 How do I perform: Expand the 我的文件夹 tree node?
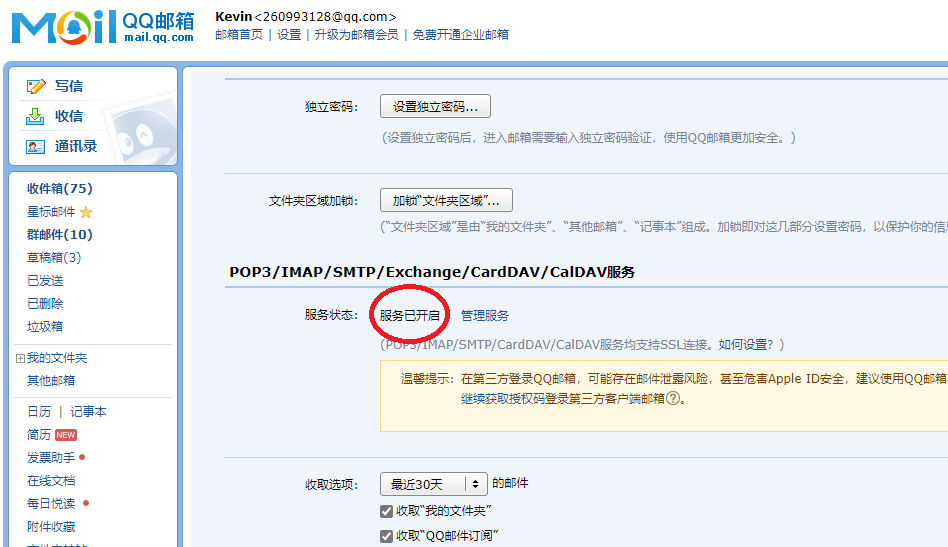(x=20, y=358)
